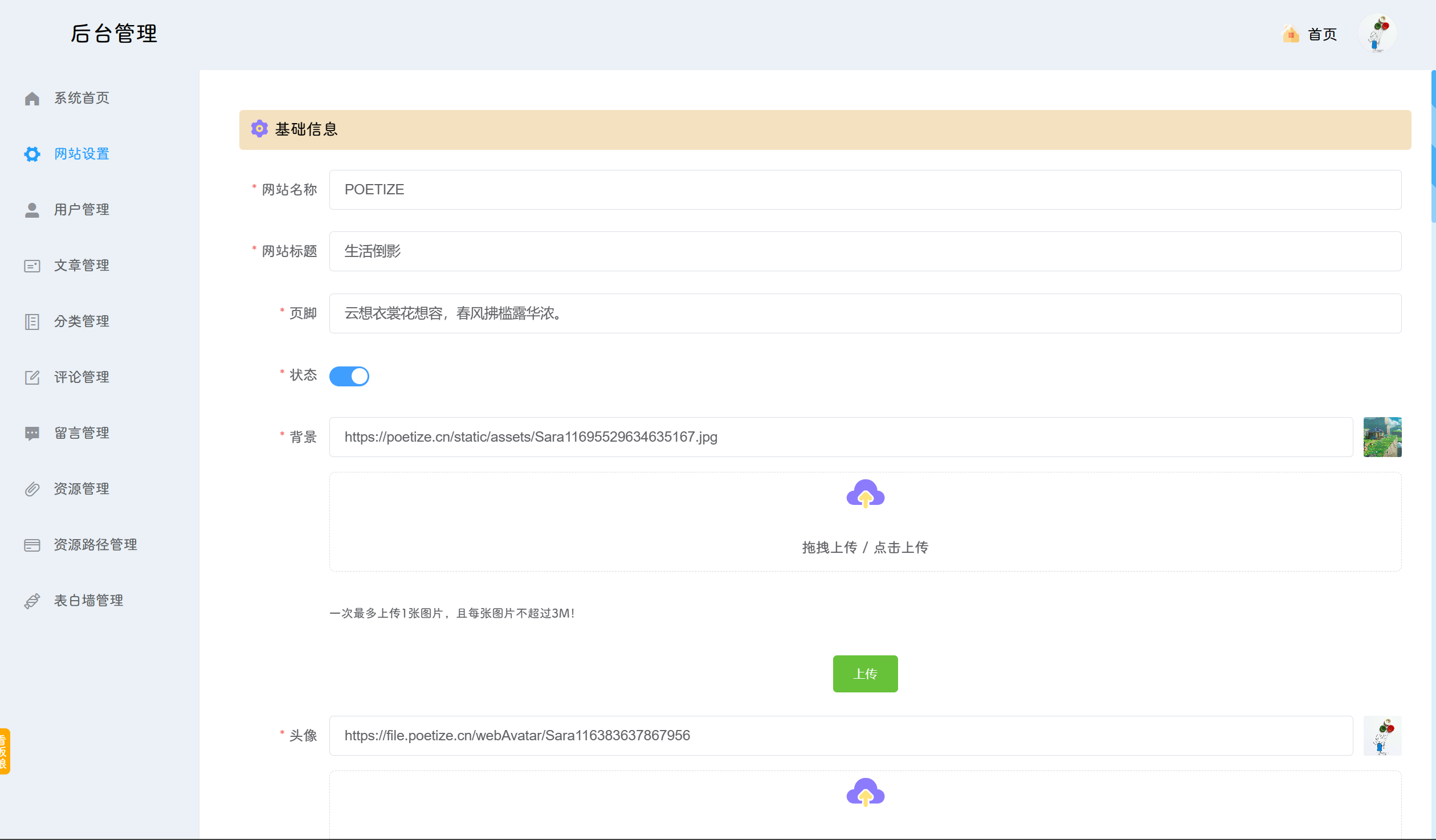
Task: Click the 评论管理 edit icon
Action: 32,377
